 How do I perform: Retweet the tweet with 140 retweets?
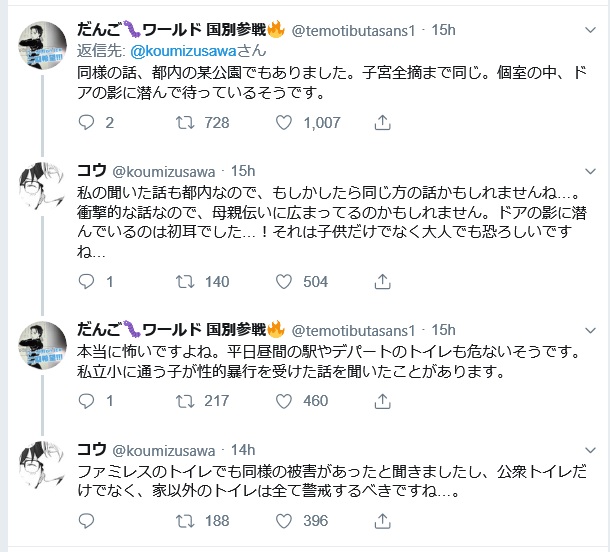click(x=185, y=282)
